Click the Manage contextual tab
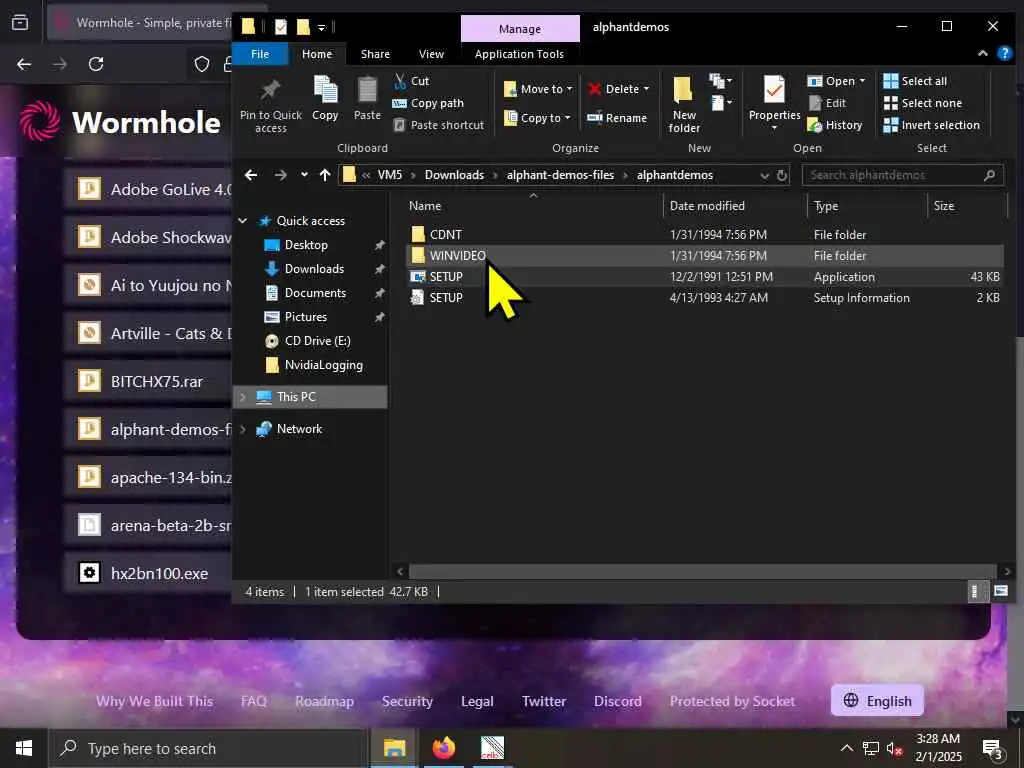The image size is (1024, 768). (x=520, y=29)
